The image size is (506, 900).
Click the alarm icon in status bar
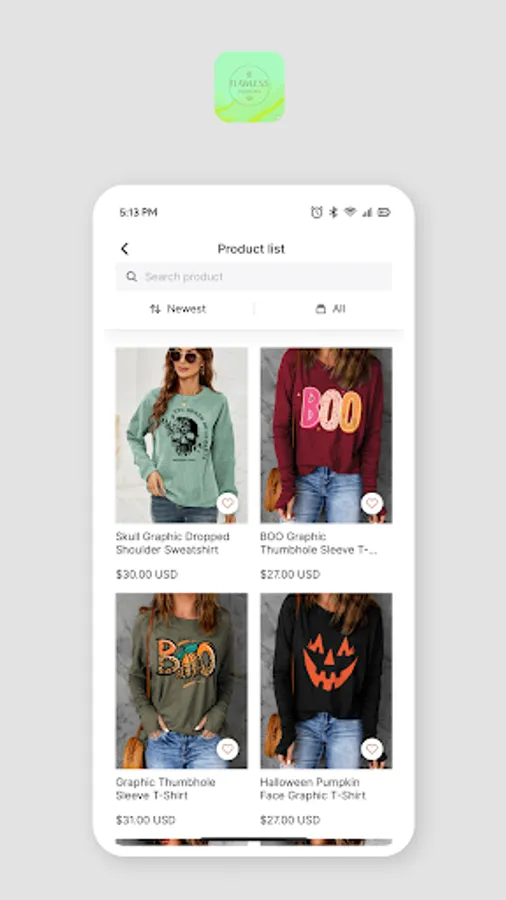pyautogui.click(x=317, y=212)
